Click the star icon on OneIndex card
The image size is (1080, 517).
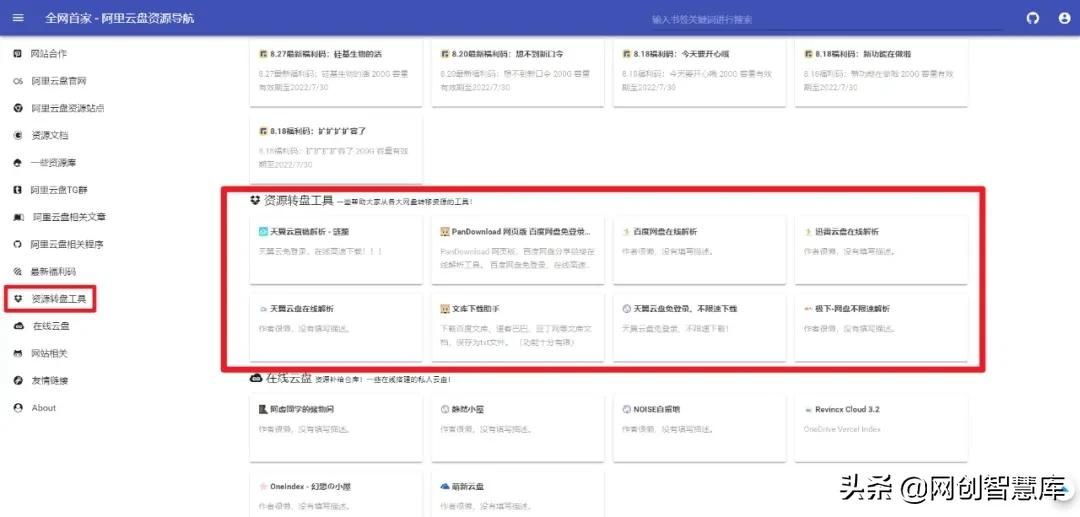click(x=262, y=487)
